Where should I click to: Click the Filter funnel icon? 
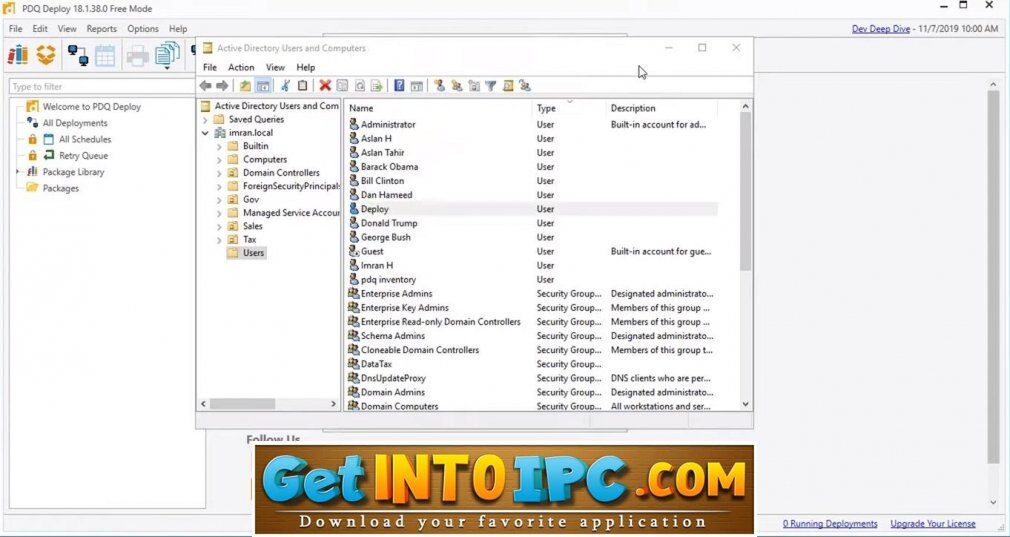[x=491, y=86]
